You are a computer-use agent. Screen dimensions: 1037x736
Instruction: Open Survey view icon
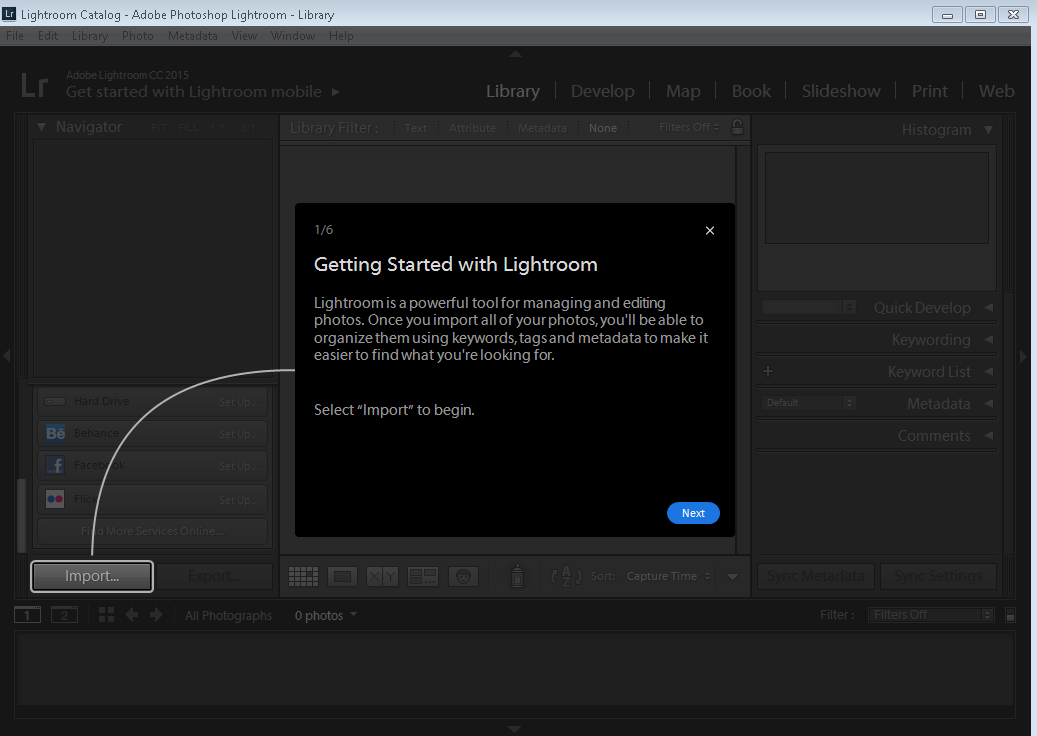423,576
